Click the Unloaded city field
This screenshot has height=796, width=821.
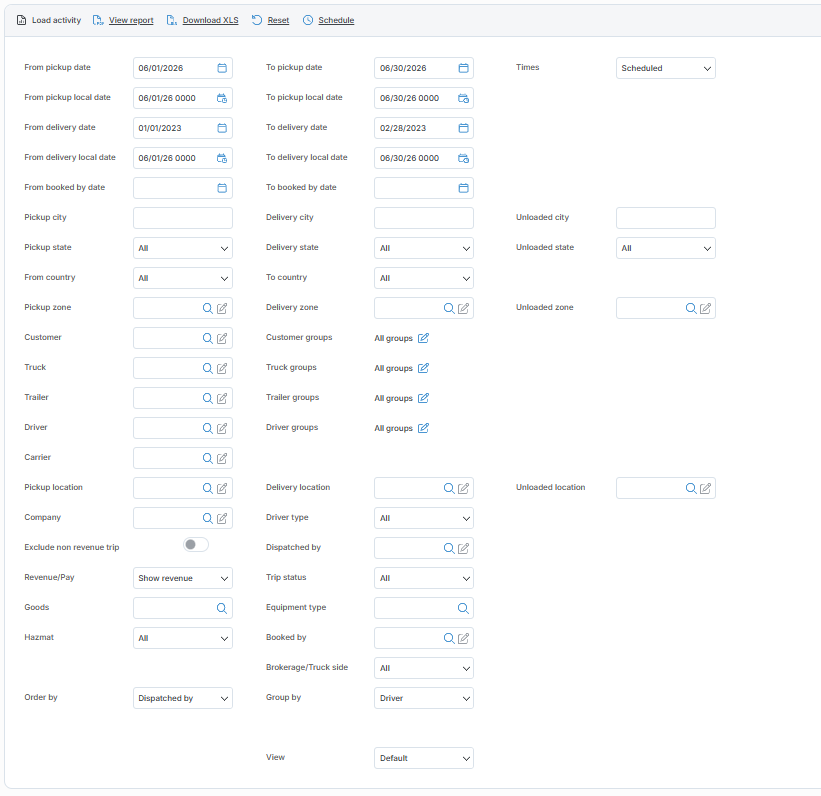click(x=665, y=218)
